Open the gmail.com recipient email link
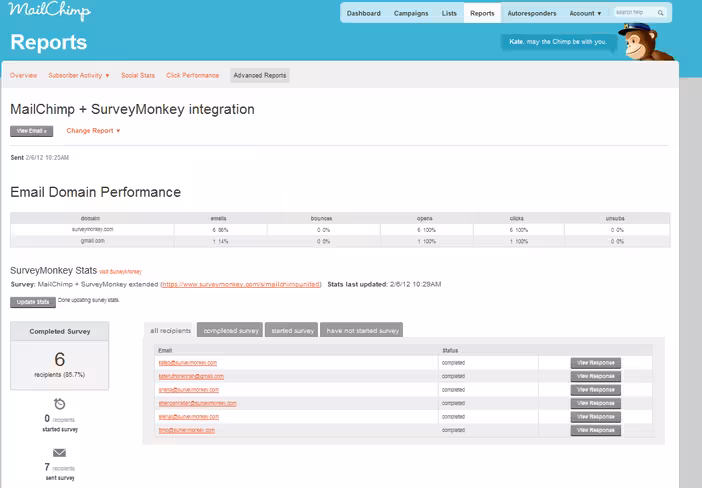The height and width of the screenshot is (488, 702). pos(191,376)
